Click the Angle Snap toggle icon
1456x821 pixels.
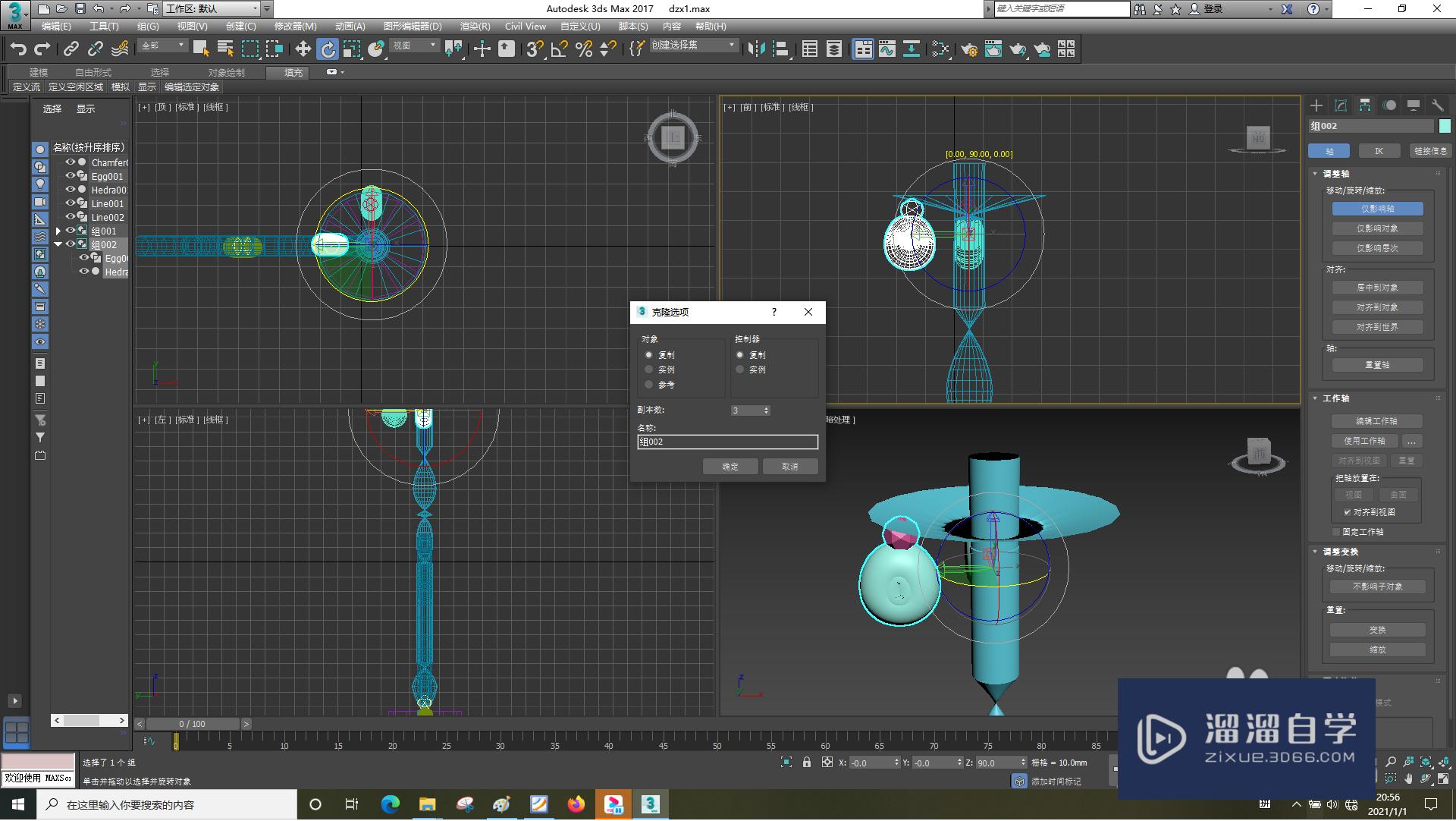(x=560, y=49)
